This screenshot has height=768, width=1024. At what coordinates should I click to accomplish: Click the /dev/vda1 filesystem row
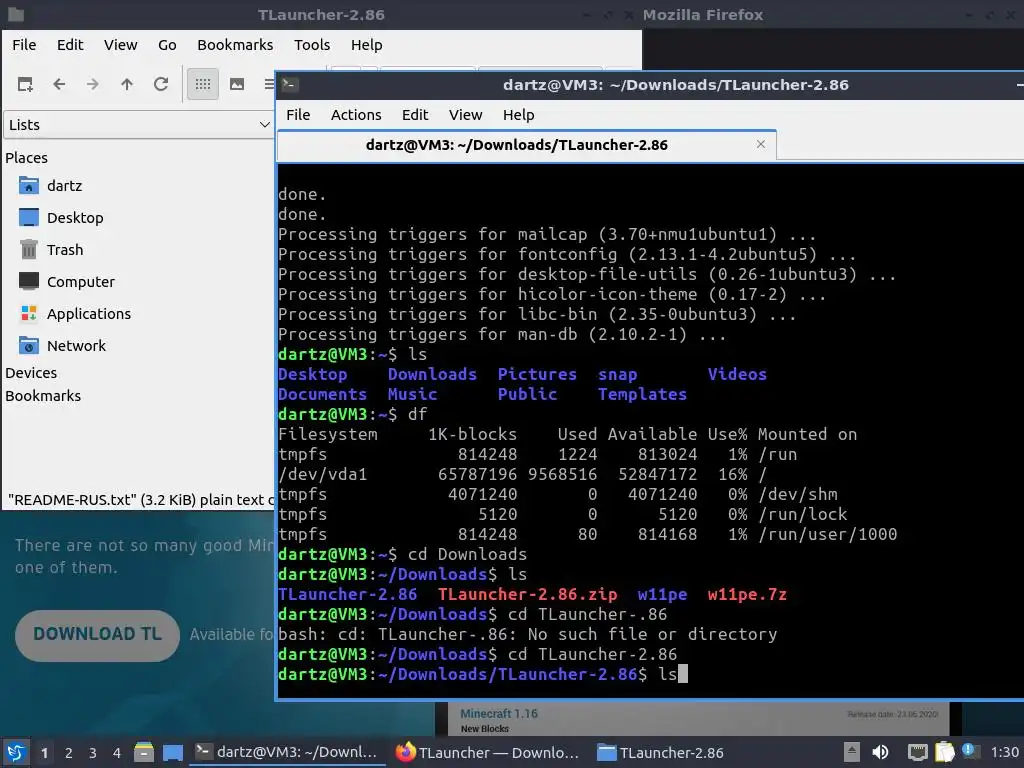click(x=522, y=474)
